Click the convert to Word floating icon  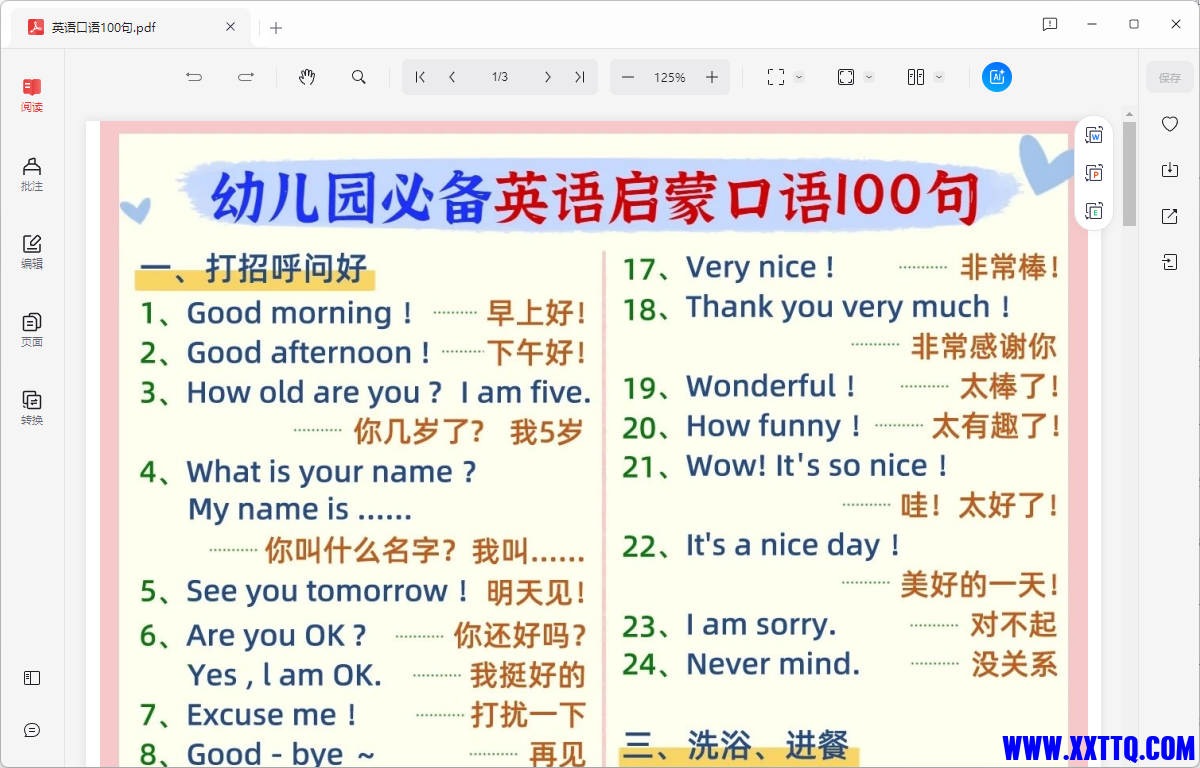coord(1094,135)
